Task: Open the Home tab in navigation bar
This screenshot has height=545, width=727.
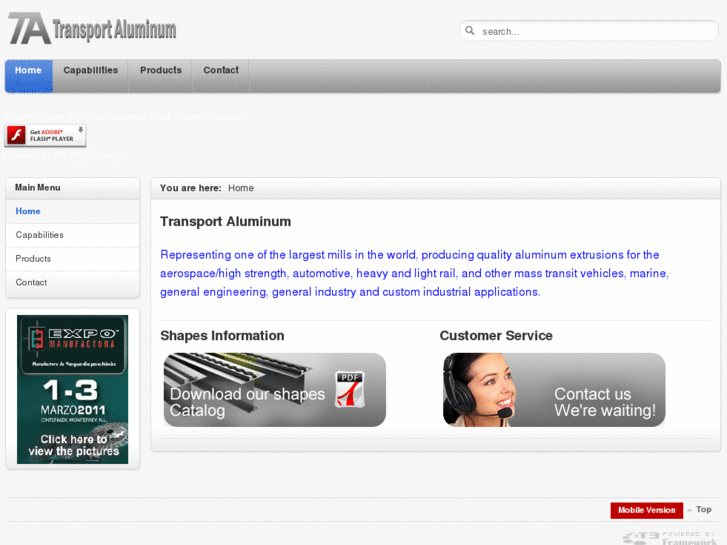Action: (x=29, y=76)
